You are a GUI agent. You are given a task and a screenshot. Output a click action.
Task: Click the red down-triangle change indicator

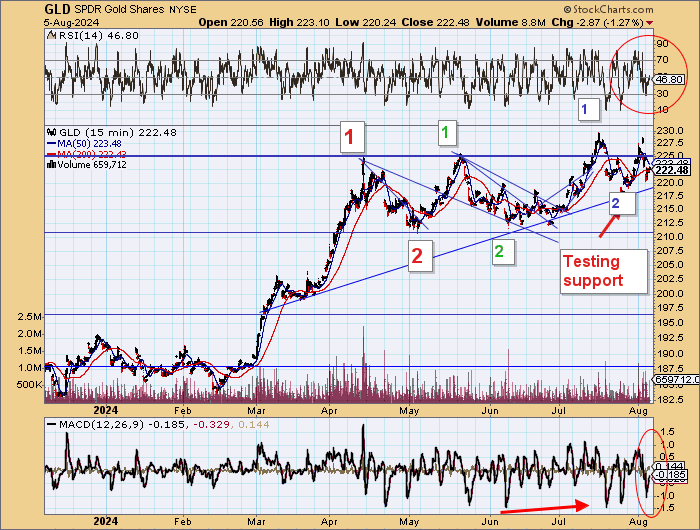[649, 23]
